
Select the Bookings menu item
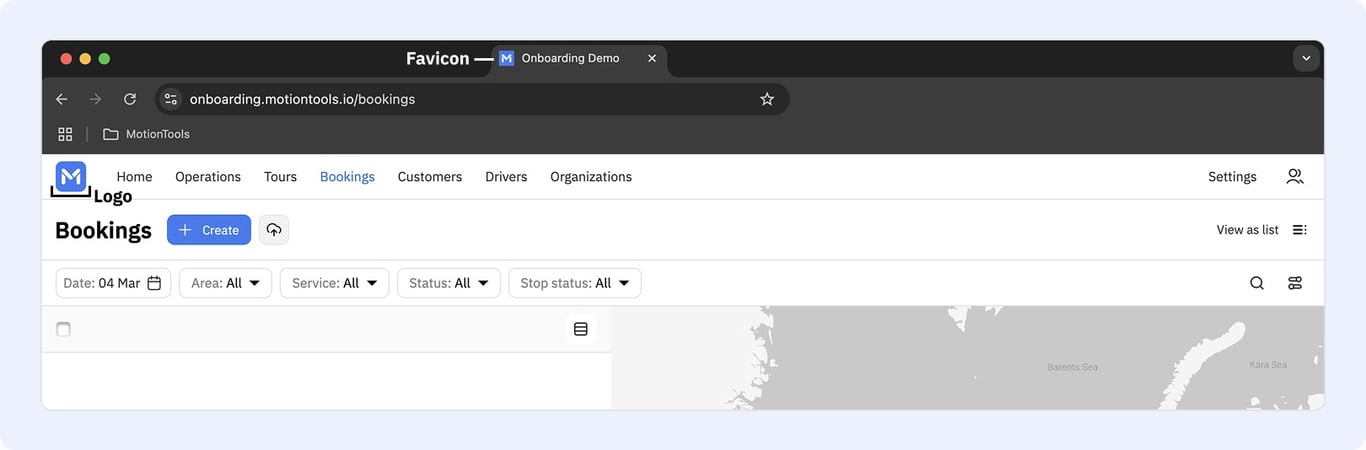(x=347, y=177)
